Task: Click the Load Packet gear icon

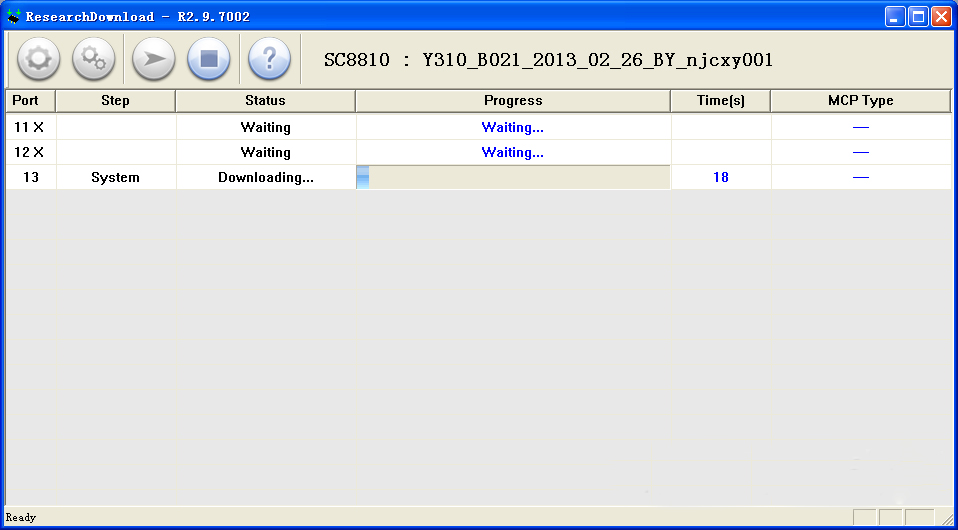Action: click(x=38, y=59)
